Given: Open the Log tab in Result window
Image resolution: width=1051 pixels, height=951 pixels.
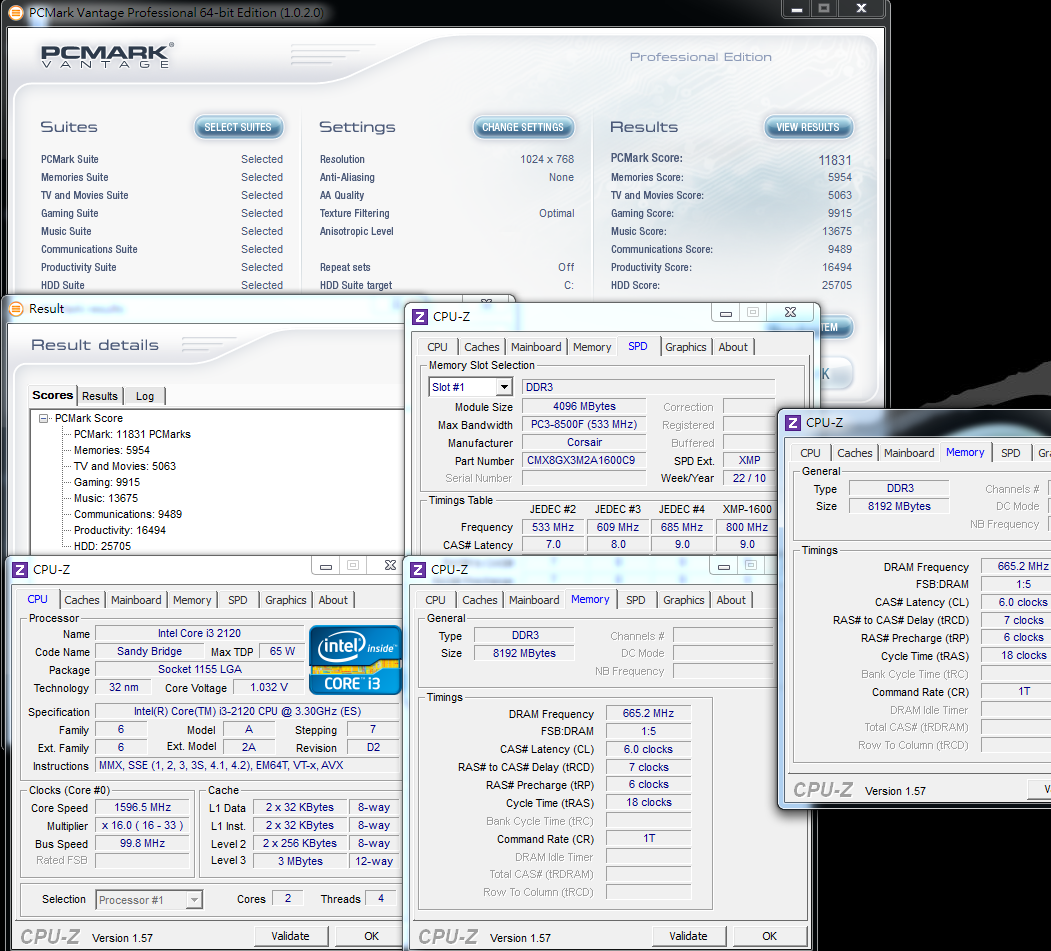Looking at the screenshot, I should (x=145, y=396).
